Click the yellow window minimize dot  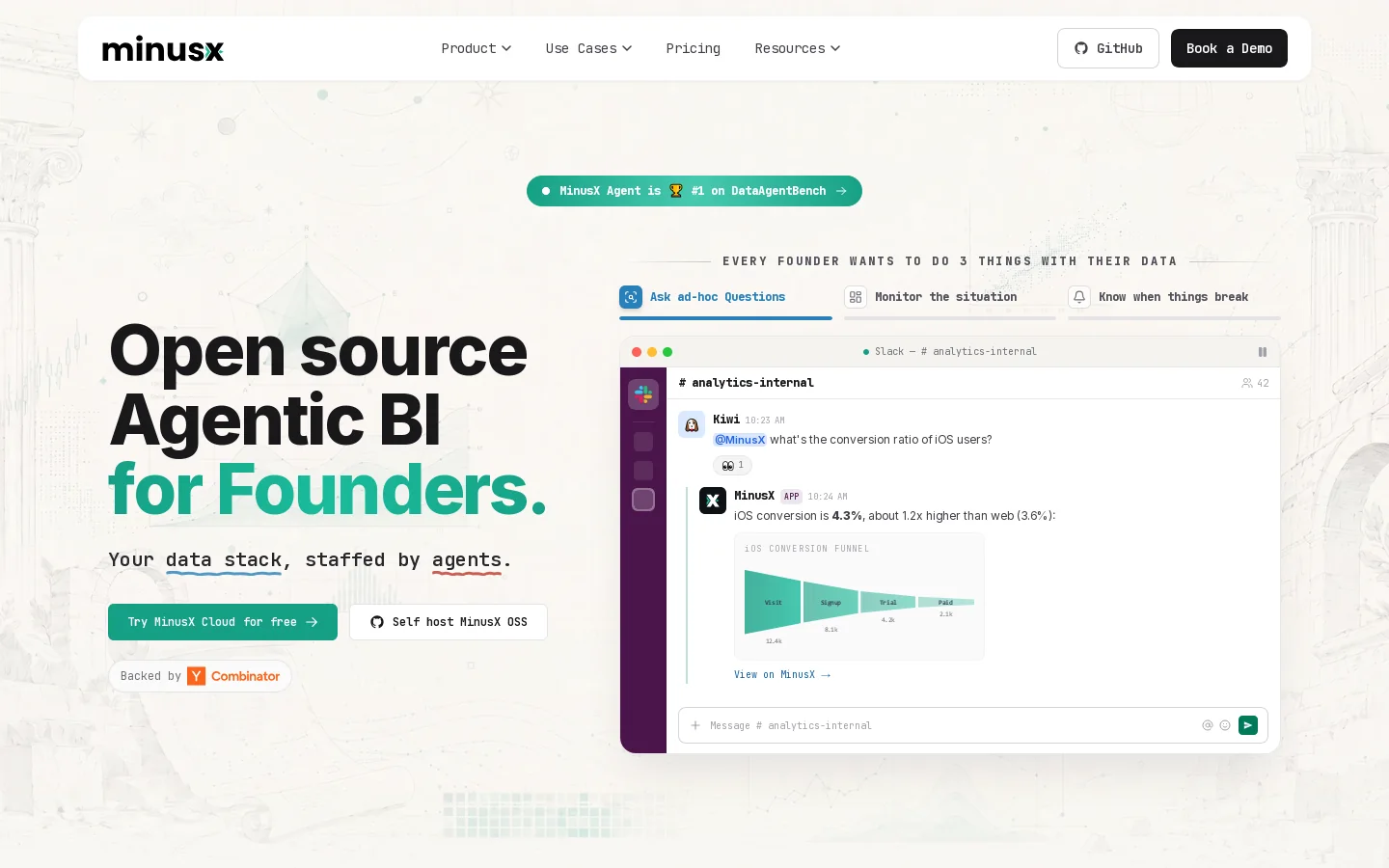[652, 352]
